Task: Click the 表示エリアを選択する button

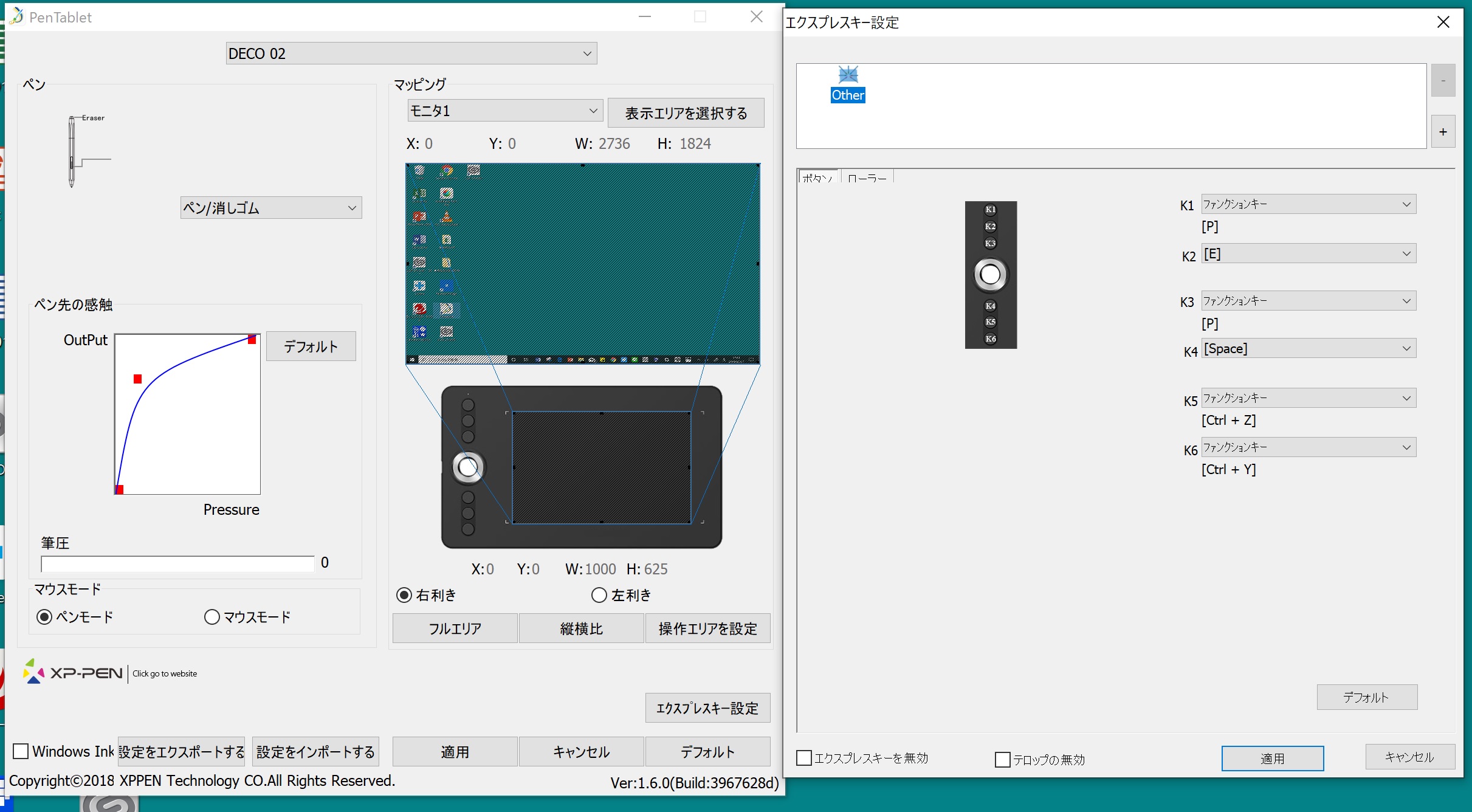Action: pos(686,113)
